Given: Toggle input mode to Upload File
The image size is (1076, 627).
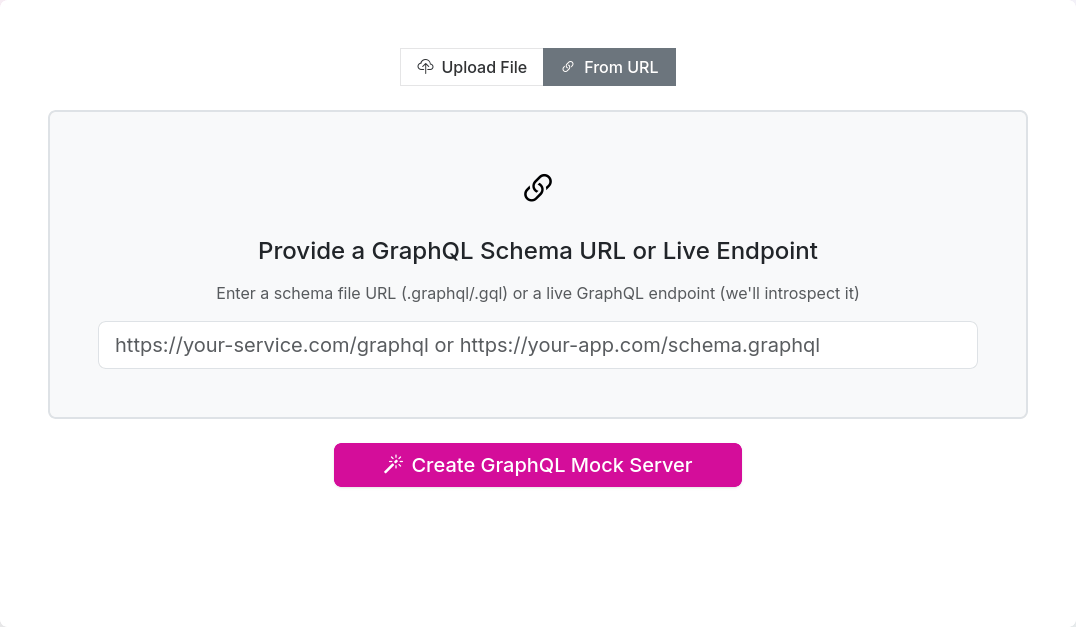Looking at the screenshot, I should point(471,66).
